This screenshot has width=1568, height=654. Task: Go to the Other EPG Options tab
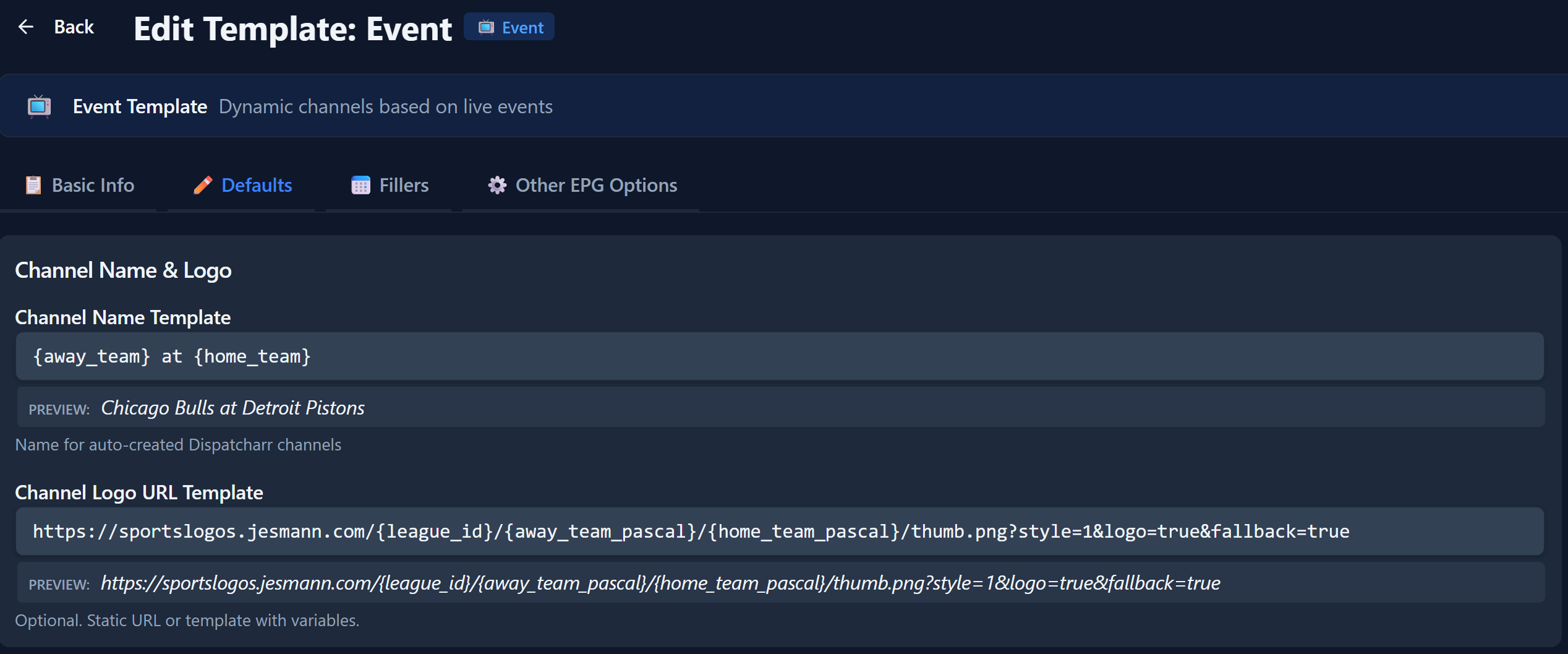click(596, 185)
